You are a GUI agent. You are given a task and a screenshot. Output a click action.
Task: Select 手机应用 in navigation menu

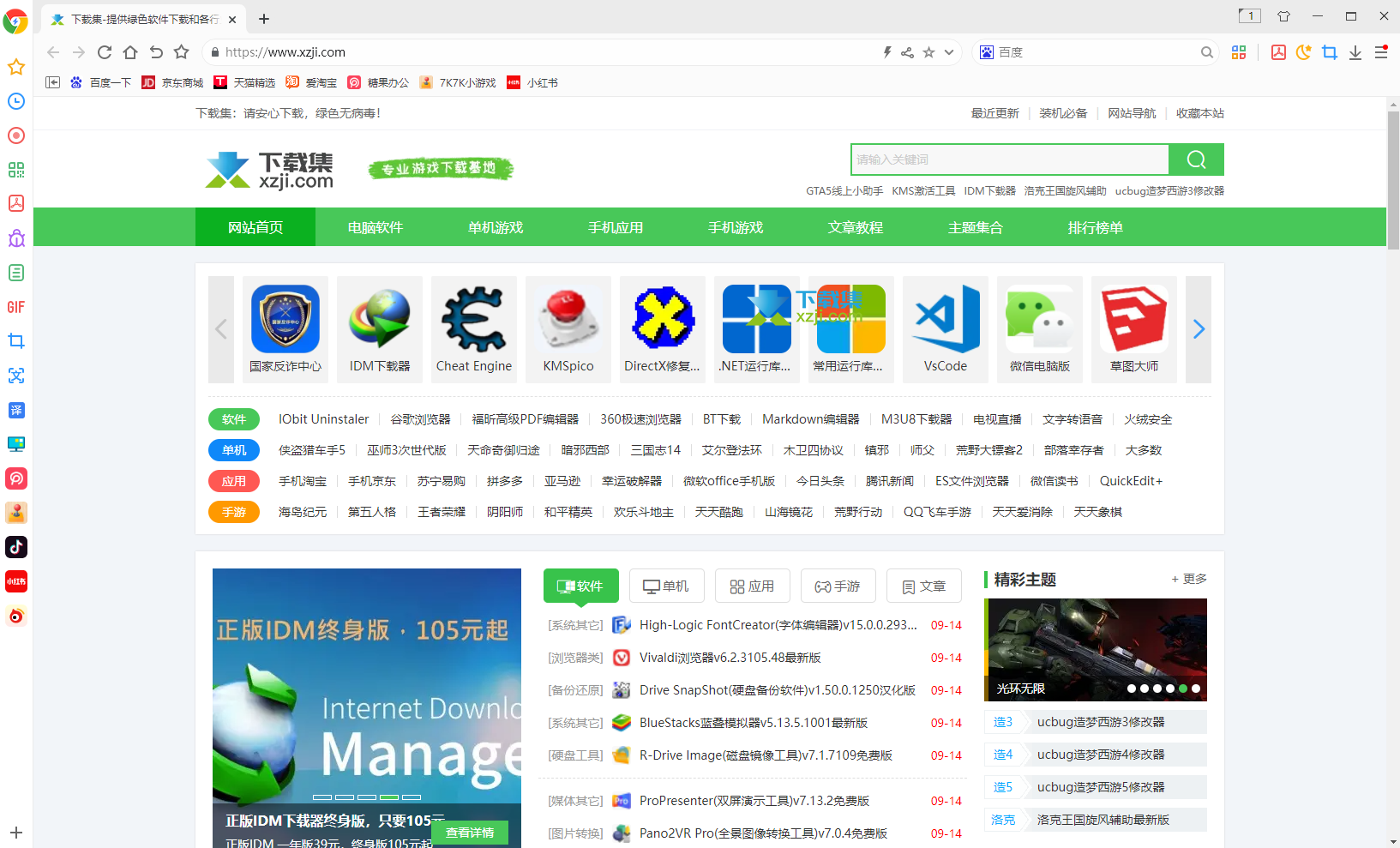click(x=616, y=227)
